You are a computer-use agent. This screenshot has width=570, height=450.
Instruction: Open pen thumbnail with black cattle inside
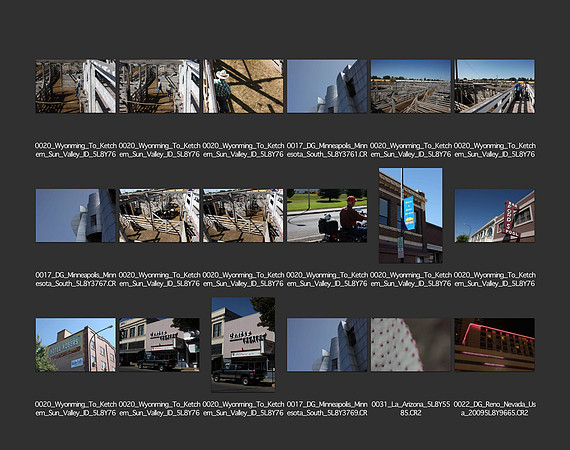(x=159, y=216)
